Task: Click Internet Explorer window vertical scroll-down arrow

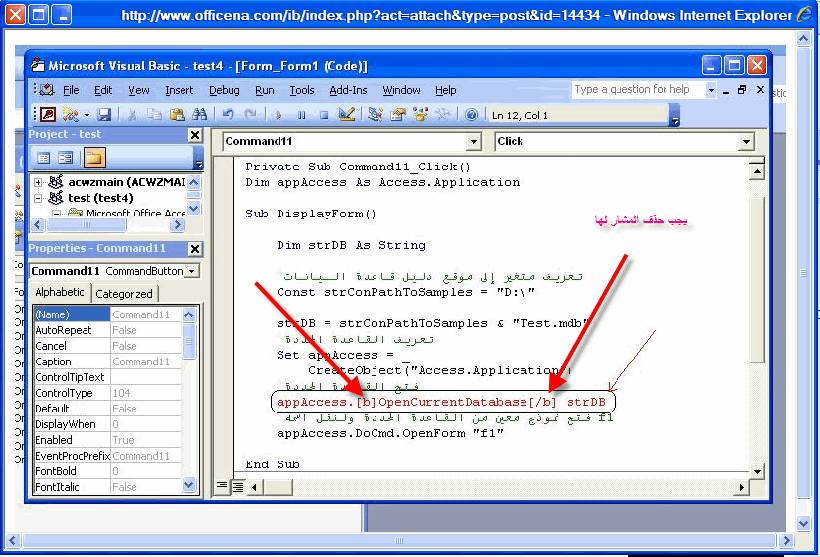Action: [x=804, y=522]
